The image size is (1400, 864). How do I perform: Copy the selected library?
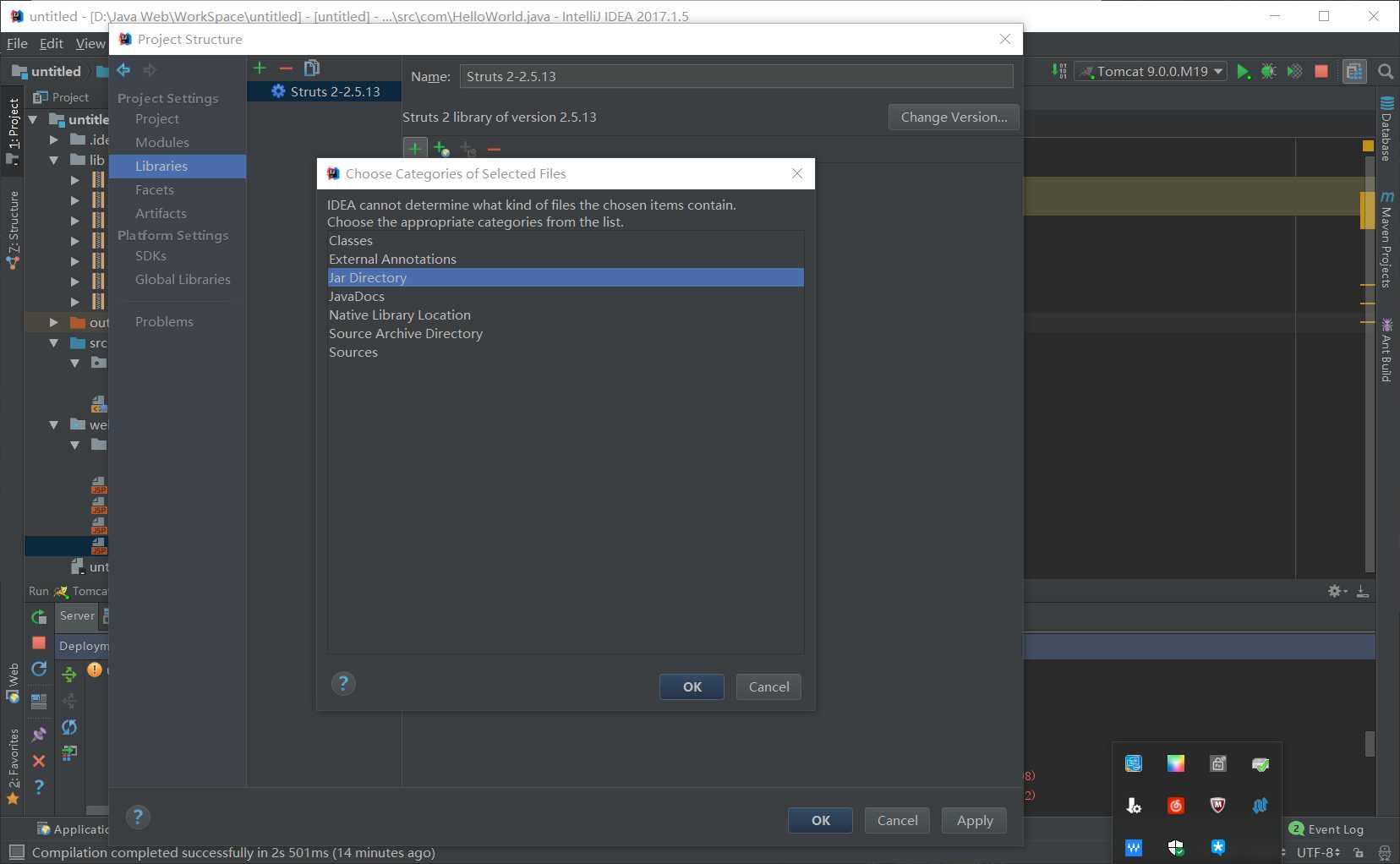(x=312, y=68)
